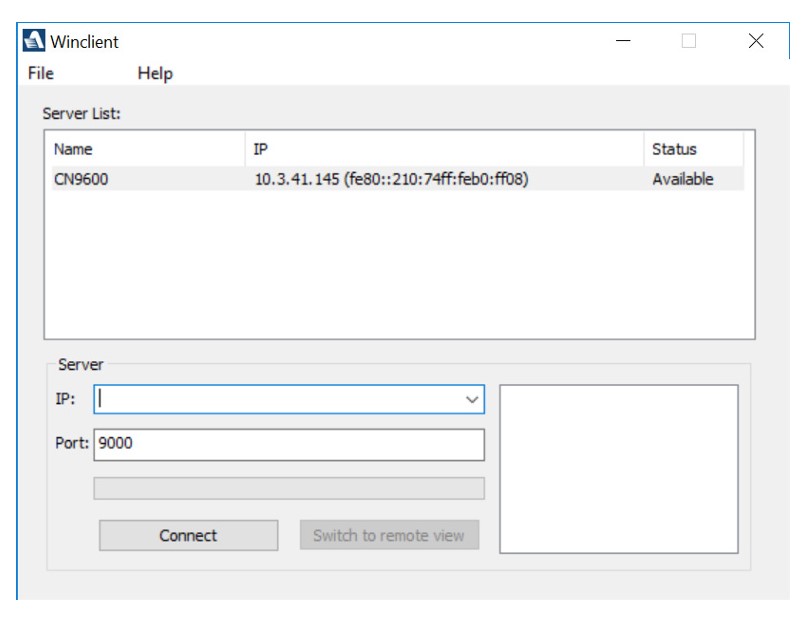Open the Help menu

point(155,73)
